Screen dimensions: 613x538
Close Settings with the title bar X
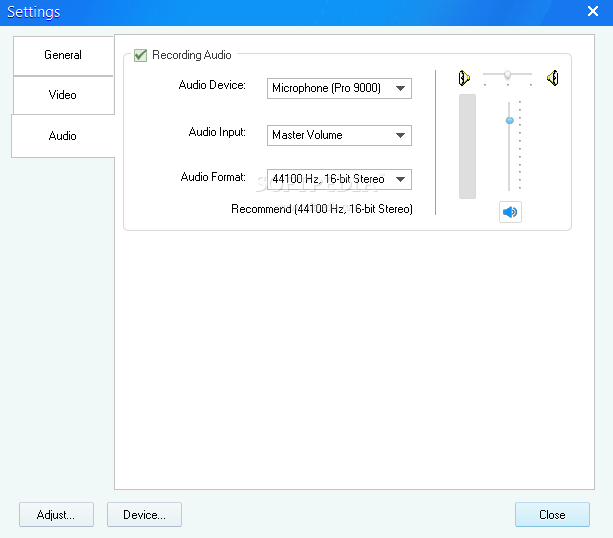click(x=593, y=11)
